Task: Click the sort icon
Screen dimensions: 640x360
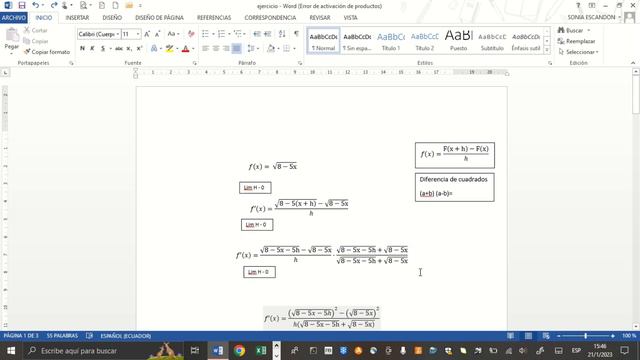Action: [282, 34]
